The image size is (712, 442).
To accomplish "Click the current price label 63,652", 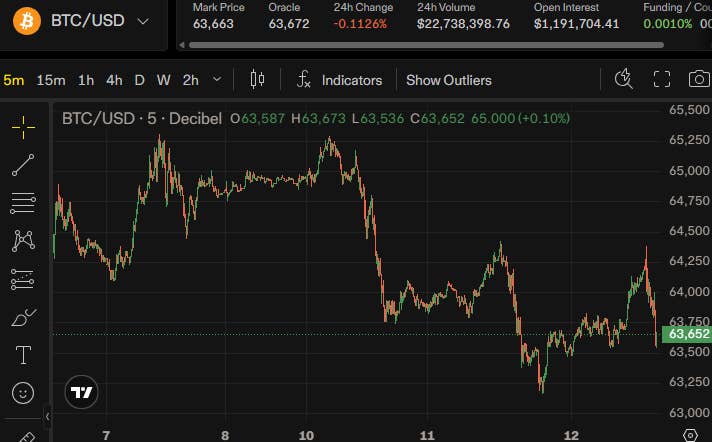I will click(x=688, y=334).
